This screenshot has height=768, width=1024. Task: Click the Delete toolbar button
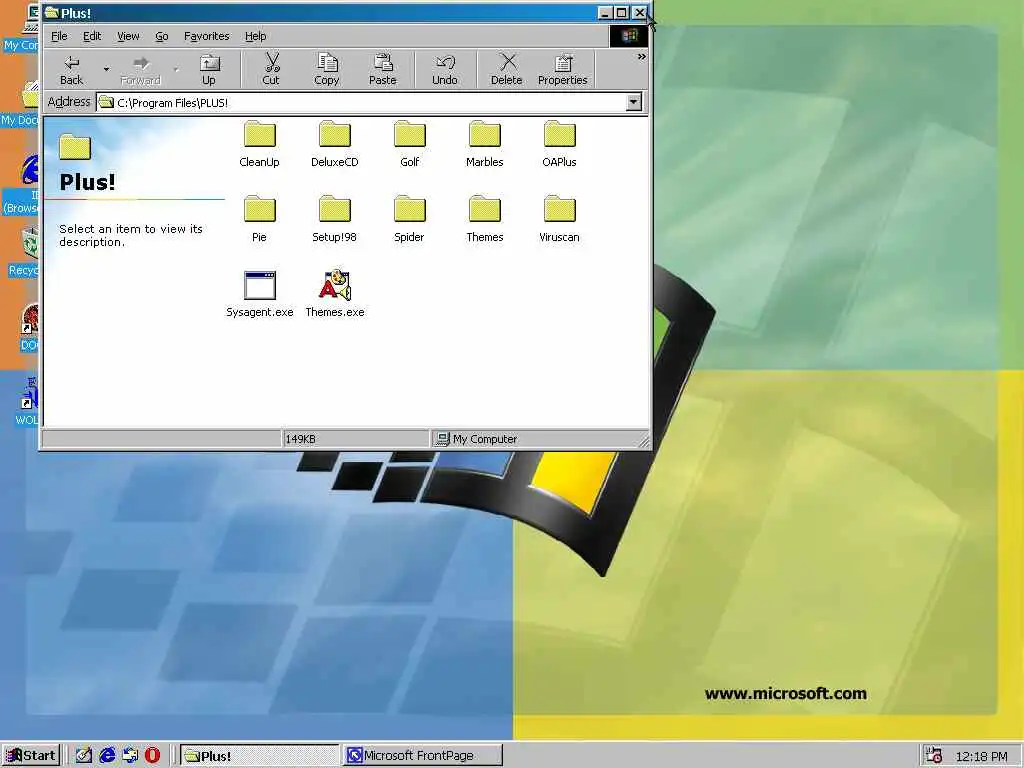pos(507,69)
